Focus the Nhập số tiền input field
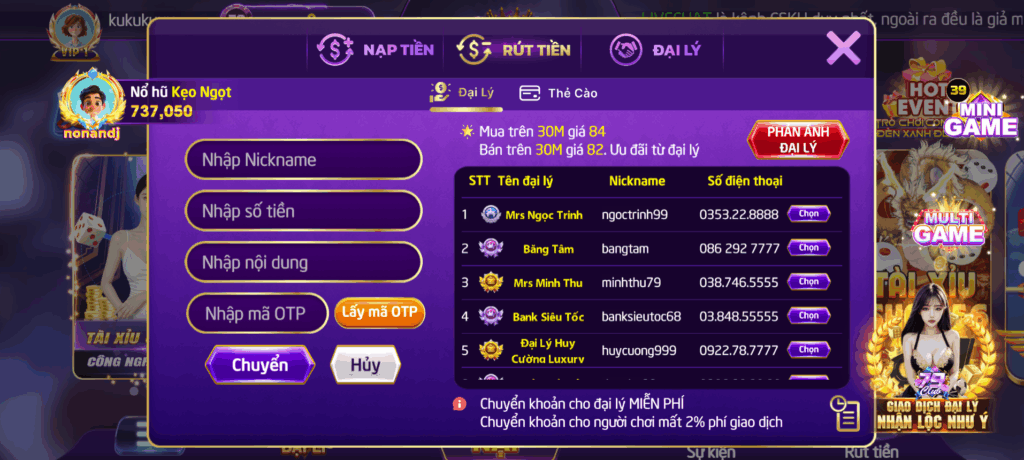Viewport: 1024px width, 460px height. point(304,211)
